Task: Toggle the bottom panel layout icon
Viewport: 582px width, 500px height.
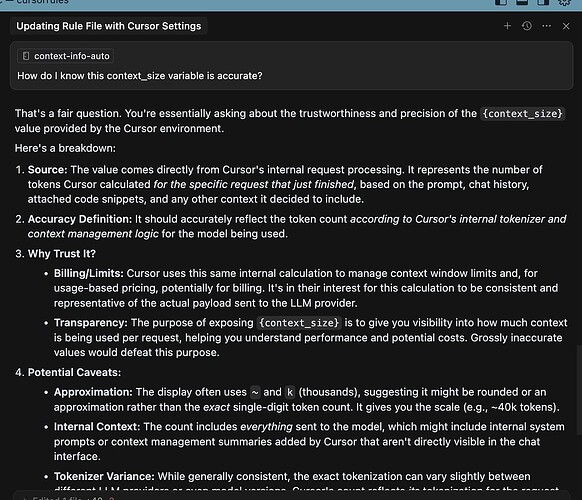Action: point(522,2)
